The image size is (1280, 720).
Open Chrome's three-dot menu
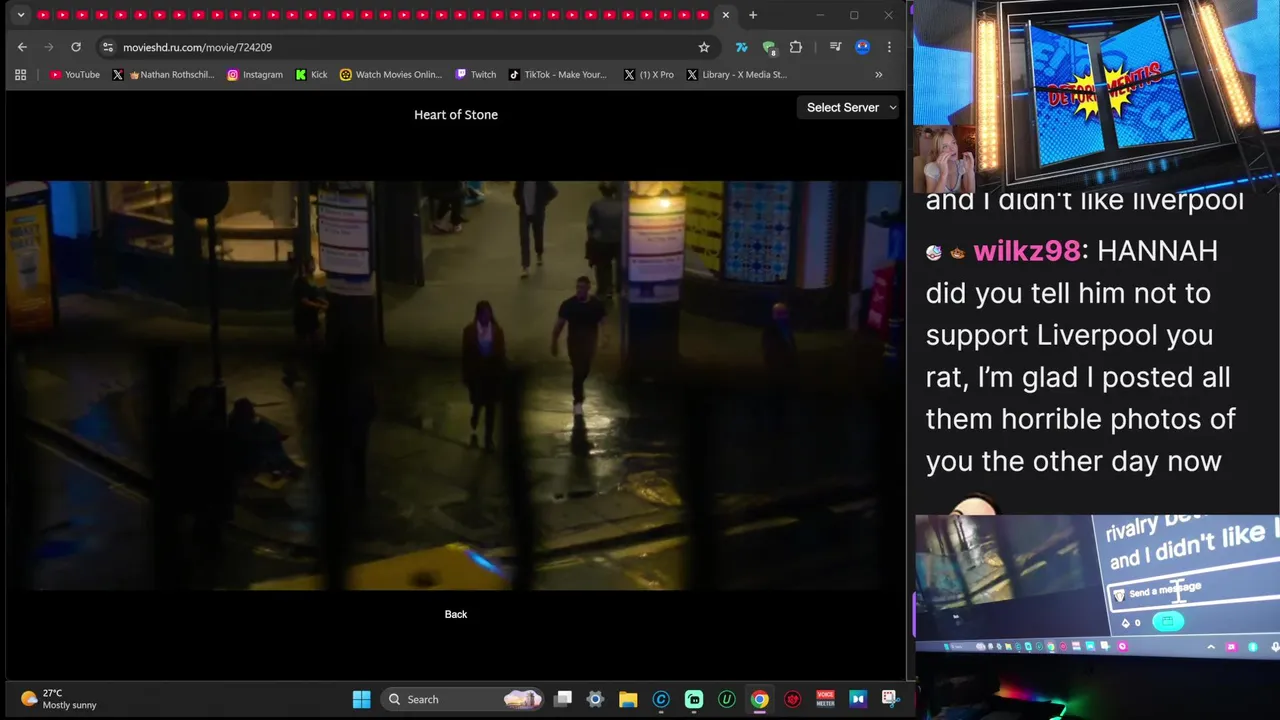coord(889,47)
